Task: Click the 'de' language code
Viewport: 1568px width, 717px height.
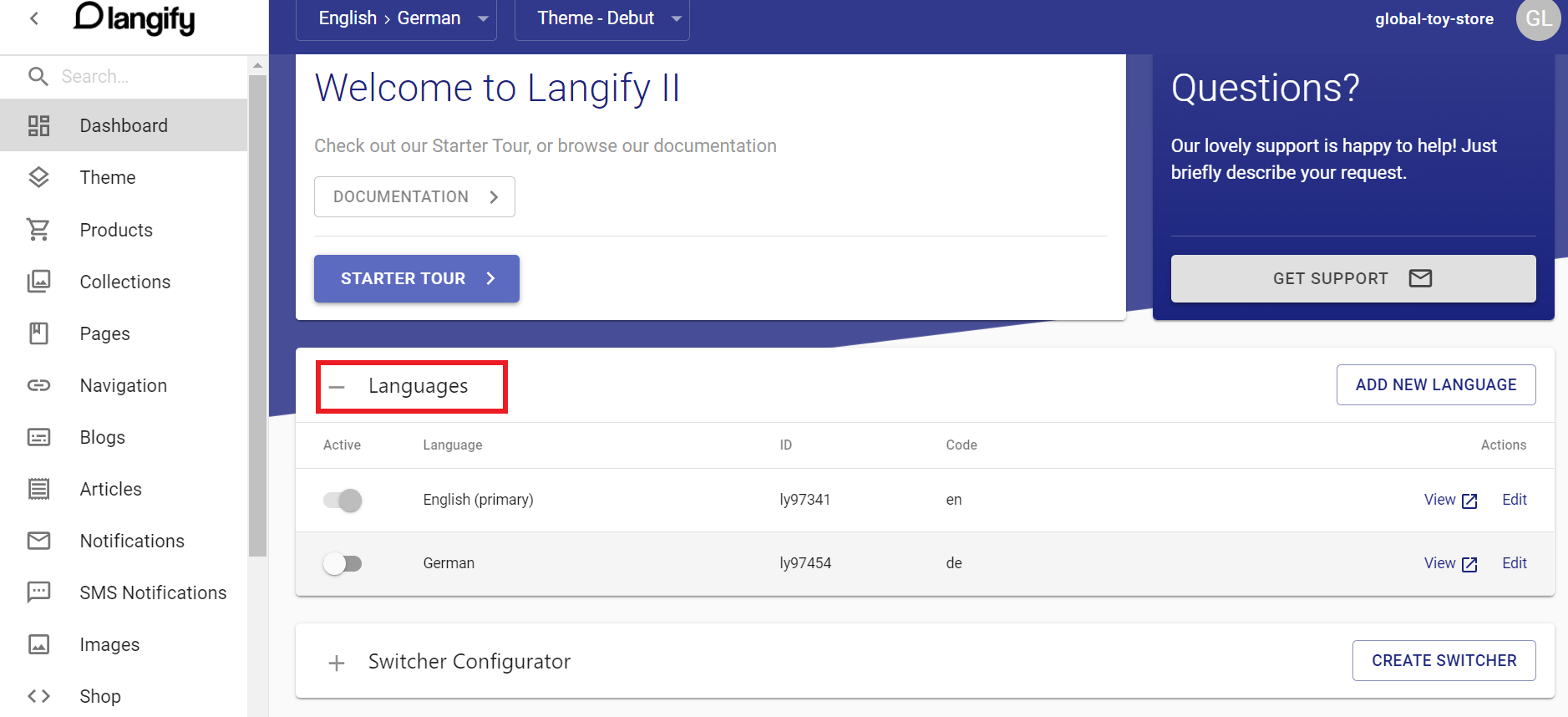Action: (954, 563)
